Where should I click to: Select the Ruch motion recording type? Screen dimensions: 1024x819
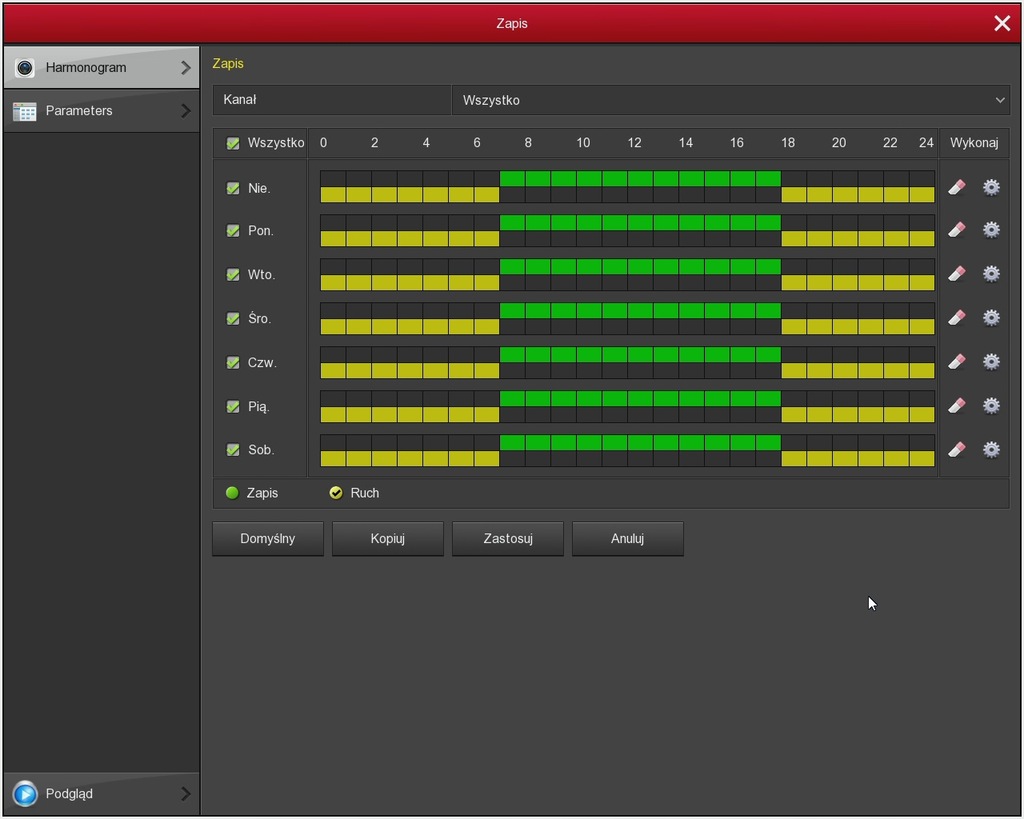point(336,493)
